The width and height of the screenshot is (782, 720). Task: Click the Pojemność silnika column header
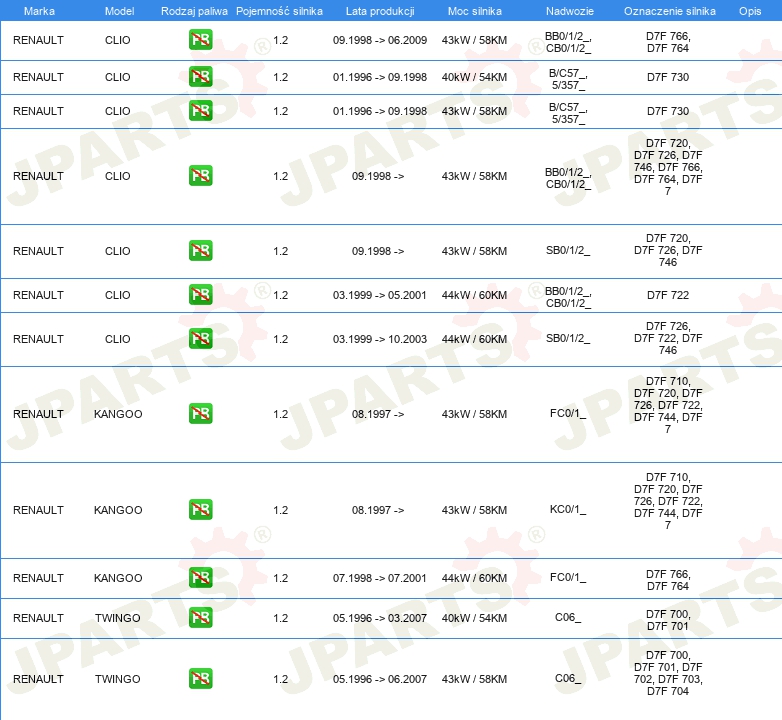280,10
